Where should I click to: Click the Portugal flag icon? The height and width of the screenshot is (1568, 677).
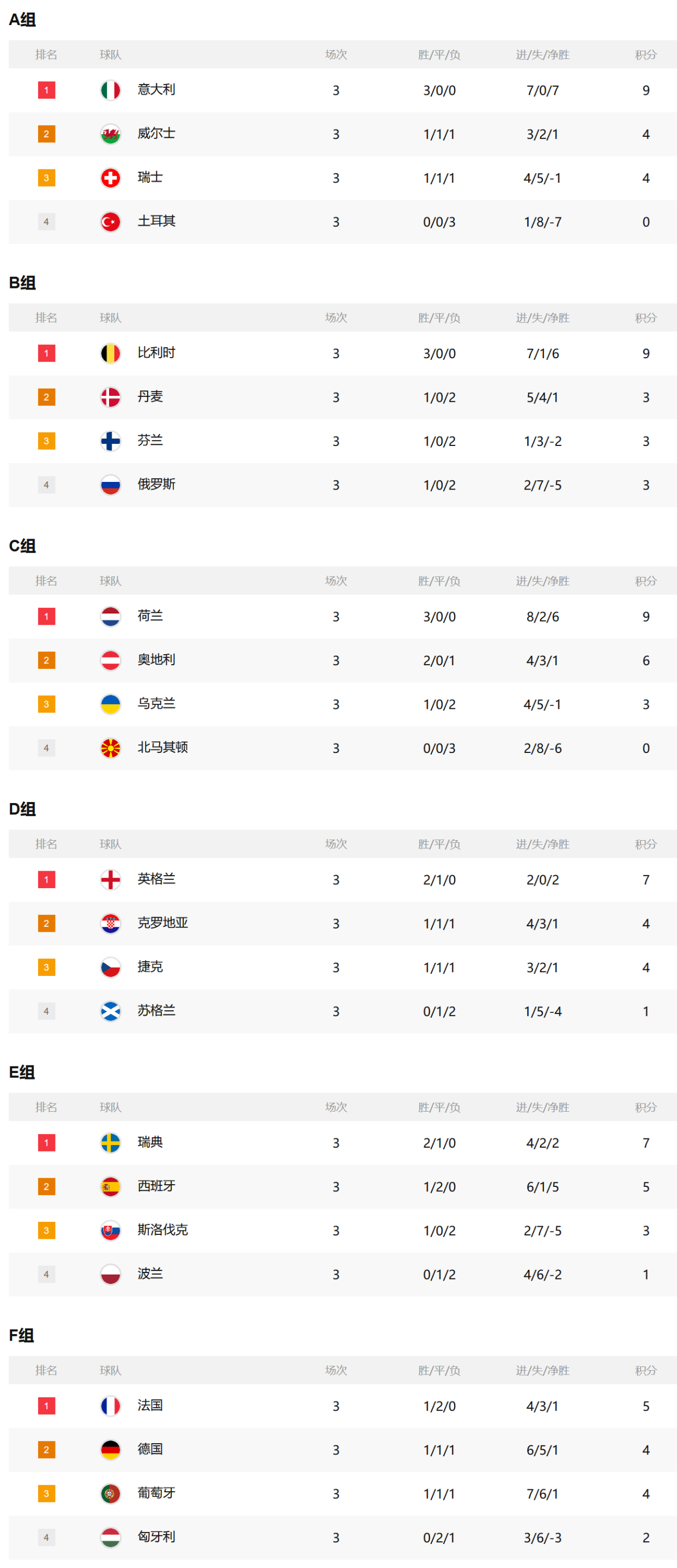pos(110,1493)
